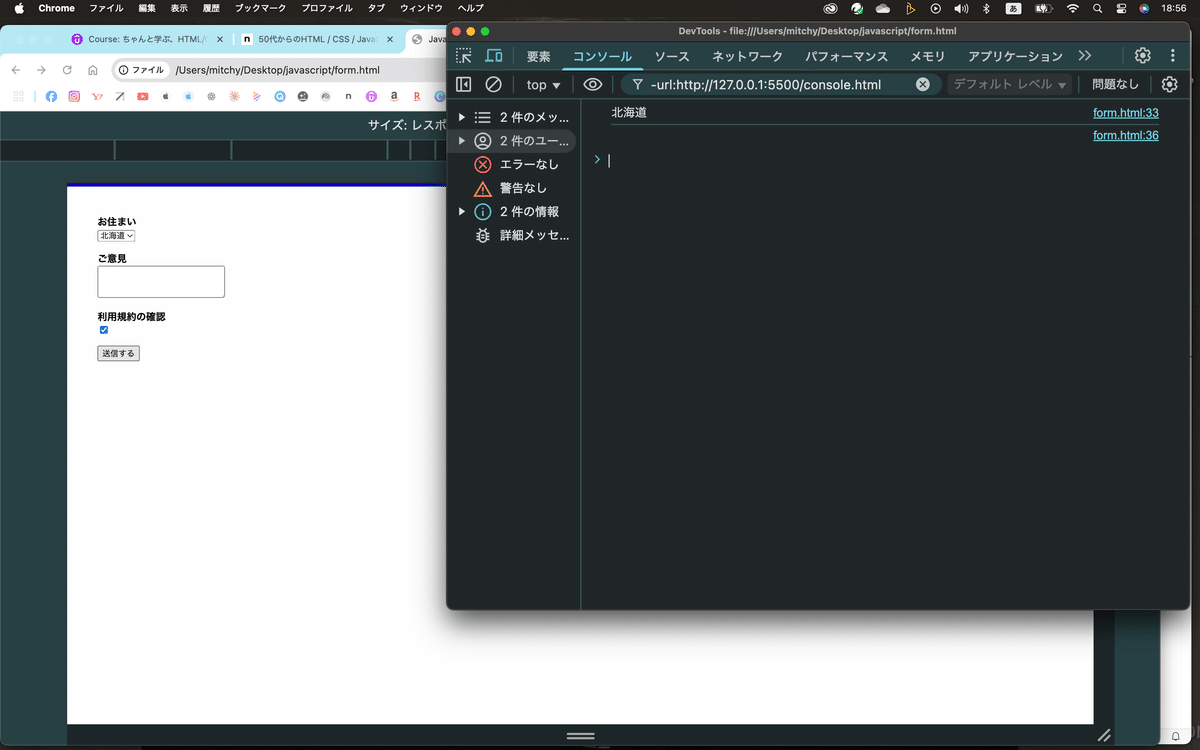This screenshot has width=1200, height=750.
Task: Open the ブックマーク menu in the menu bar
Action: coord(259,8)
